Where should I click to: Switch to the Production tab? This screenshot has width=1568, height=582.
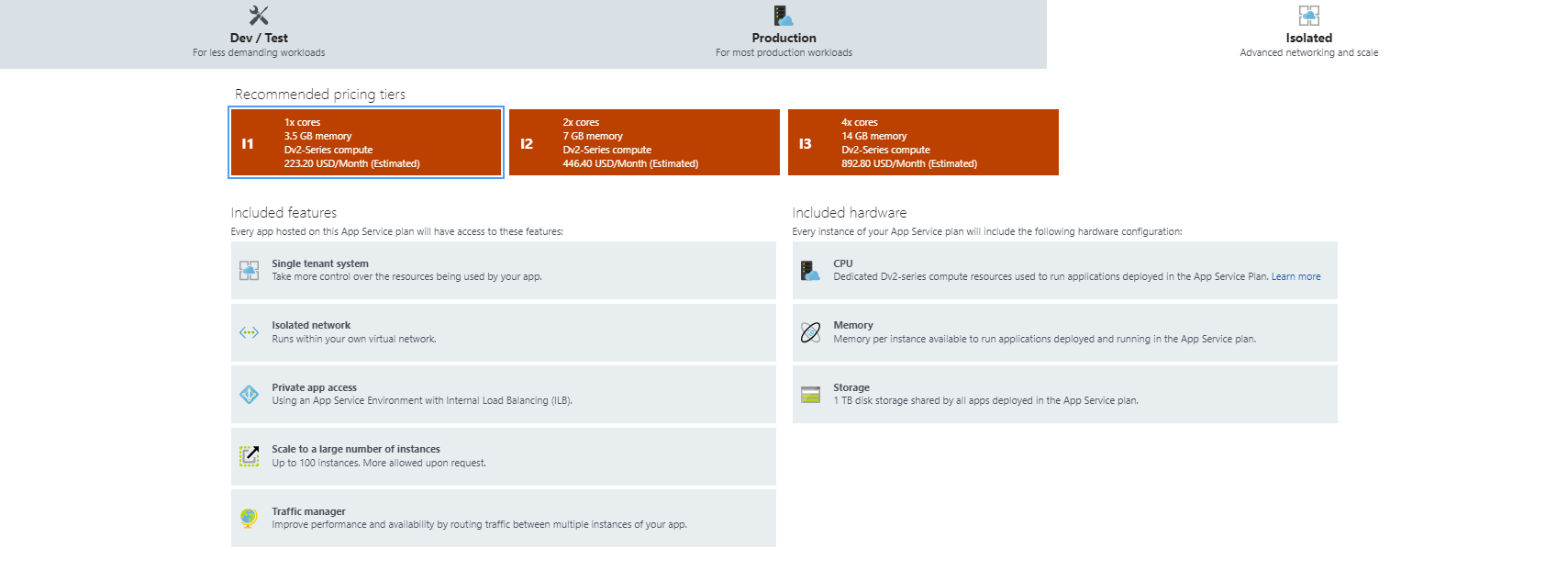pyautogui.click(x=784, y=39)
